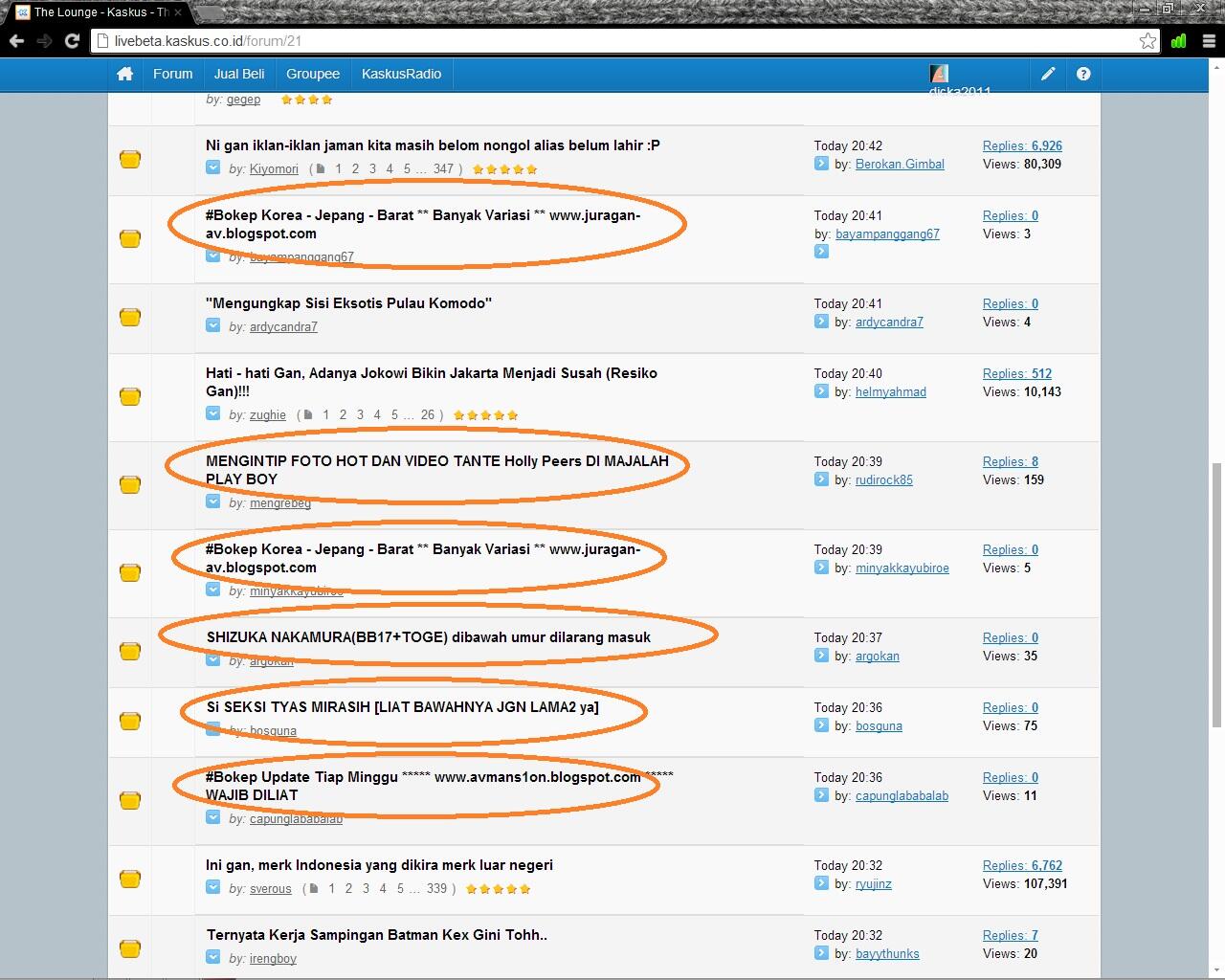Viewport: 1225px width, 980px height.
Task: Bookmark the page with the star icon
Action: point(1147,41)
